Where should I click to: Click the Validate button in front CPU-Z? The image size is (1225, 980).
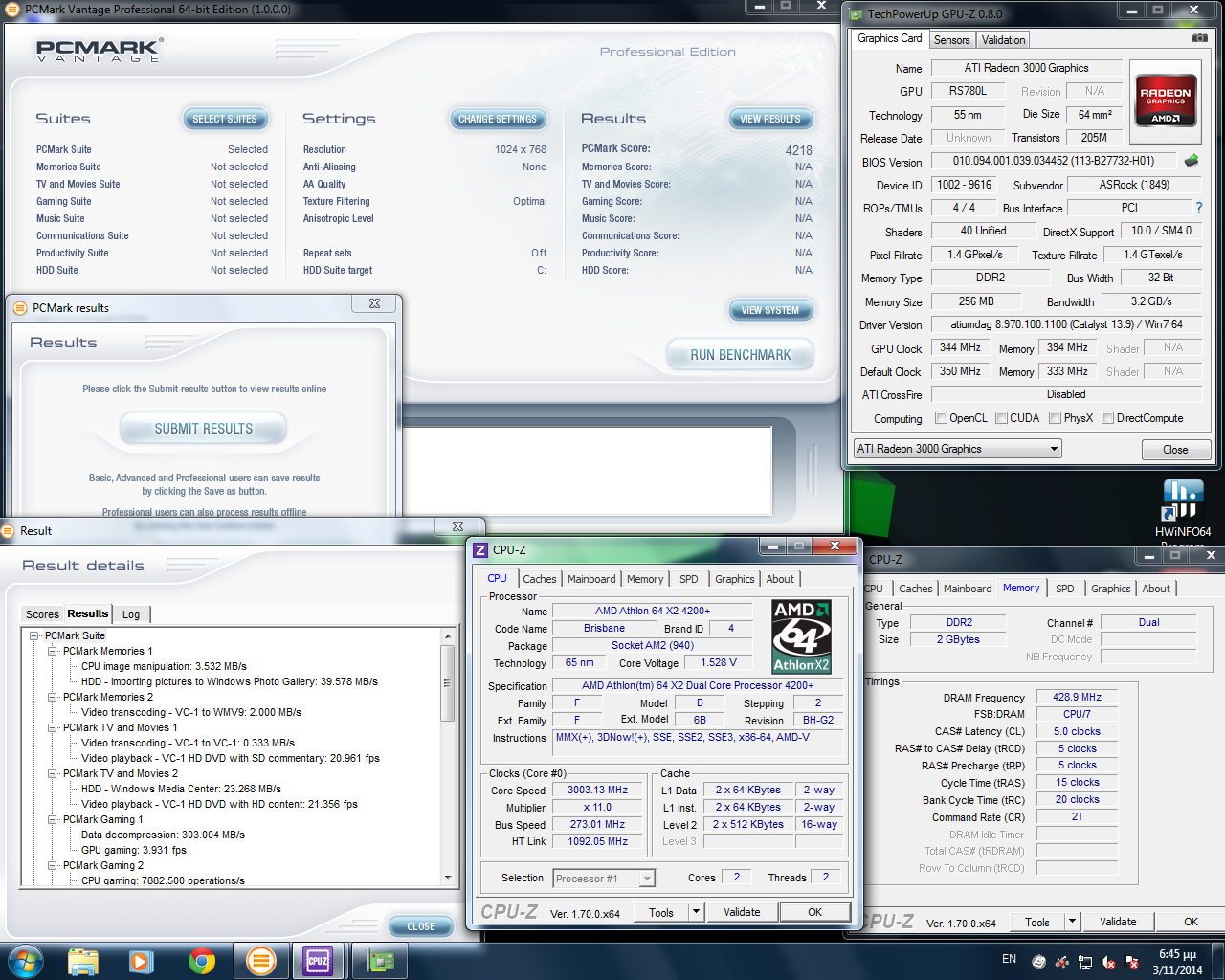(742, 912)
